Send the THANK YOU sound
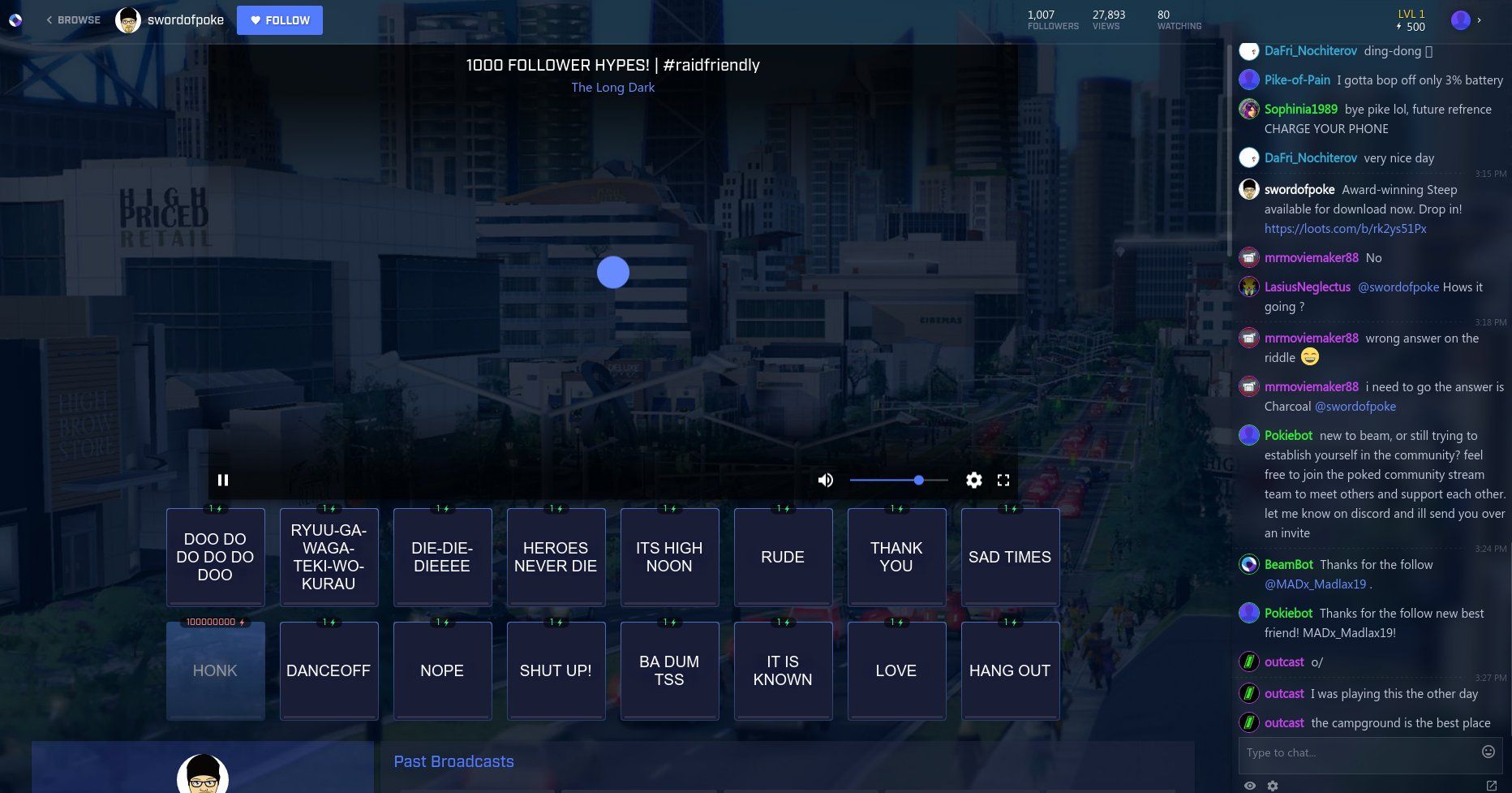This screenshot has width=1512, height=793. point(896,557)
